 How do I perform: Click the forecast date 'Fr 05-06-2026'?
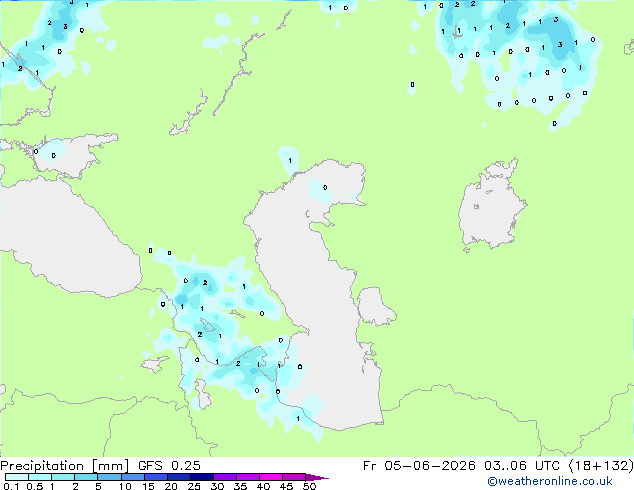[x=419, y=466]
